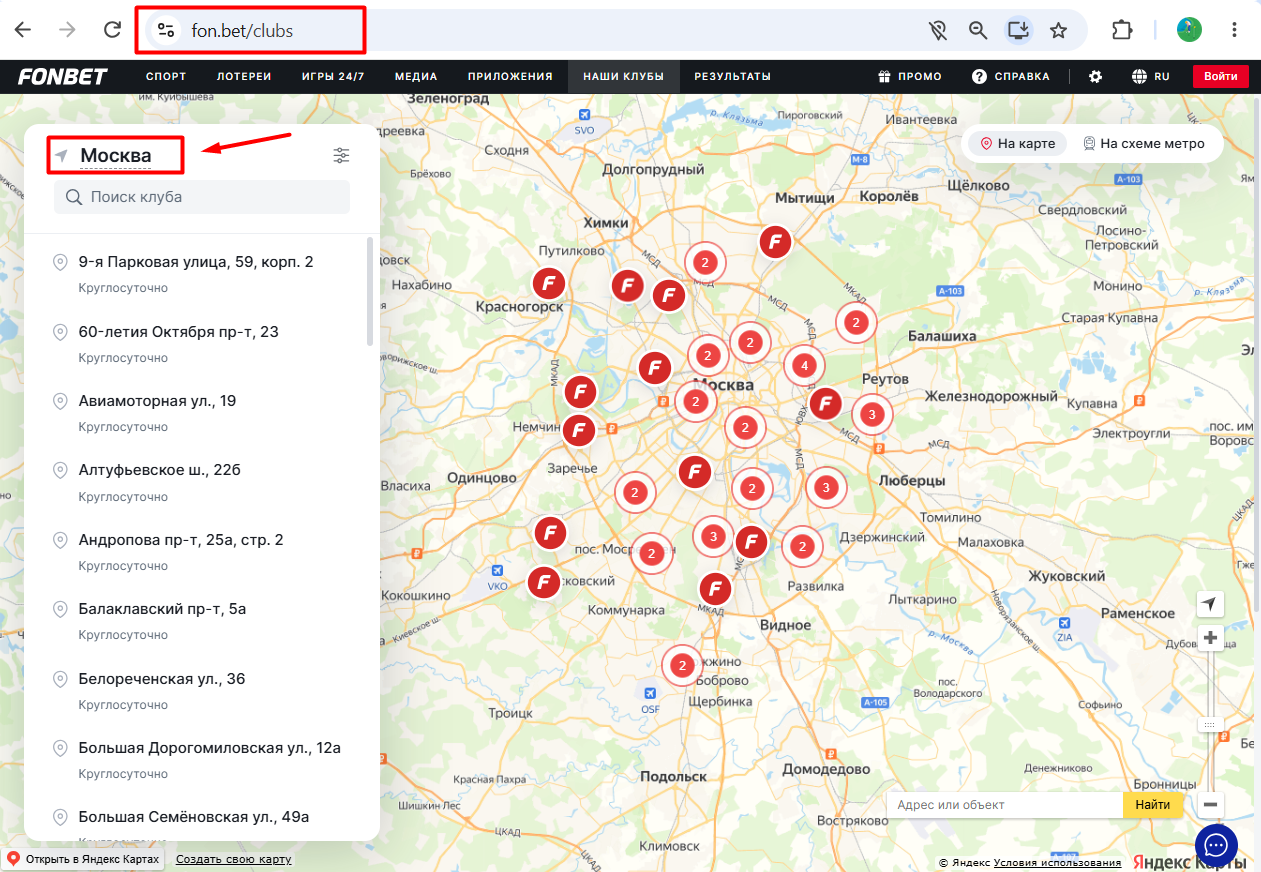Switch to На карте view
Viewport: 1261px width, 872px height.
pyautogui.click(x=1017, y=144)
